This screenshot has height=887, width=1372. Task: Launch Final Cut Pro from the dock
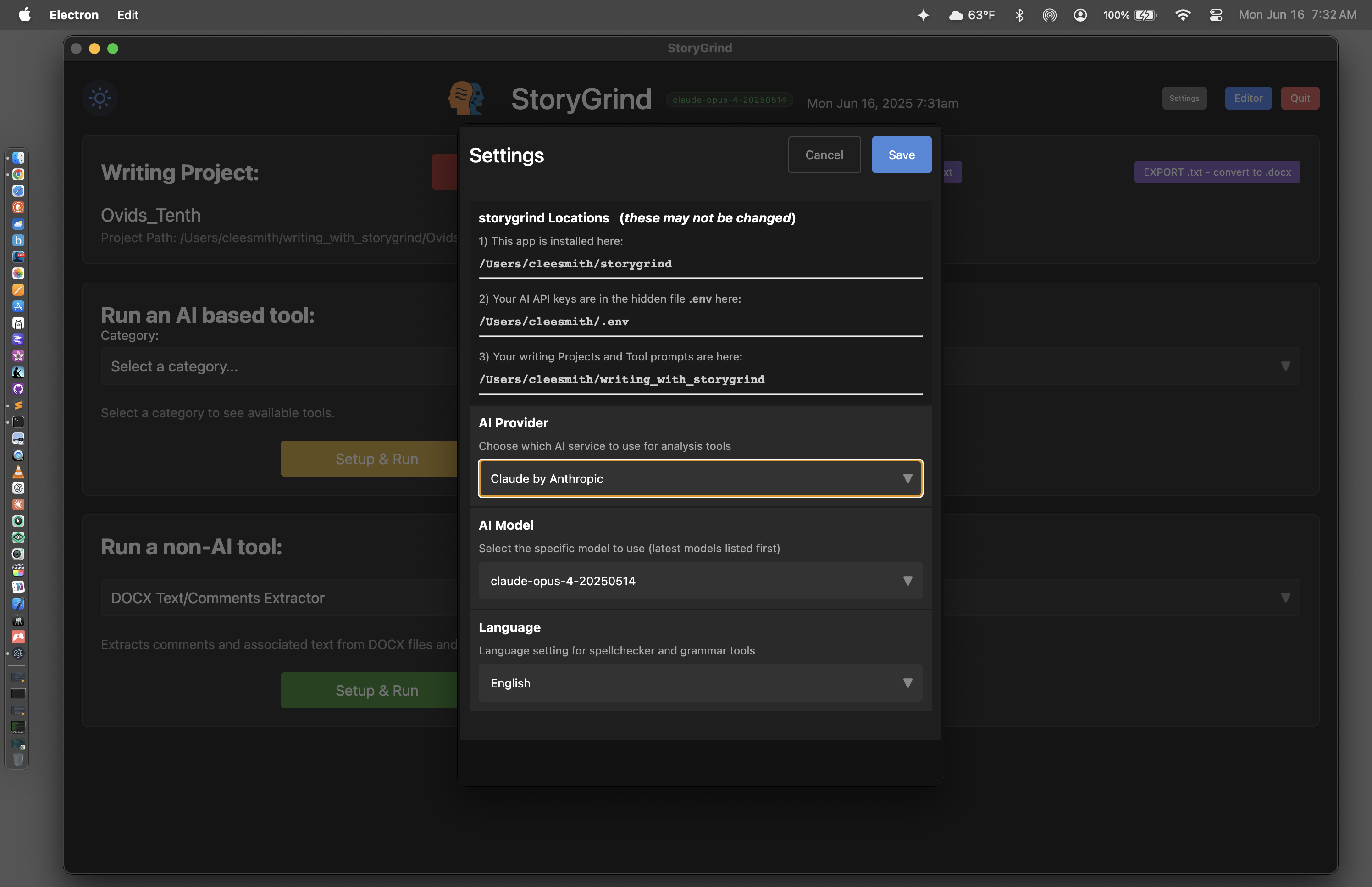pyautogui.click(x=18, y=571)
